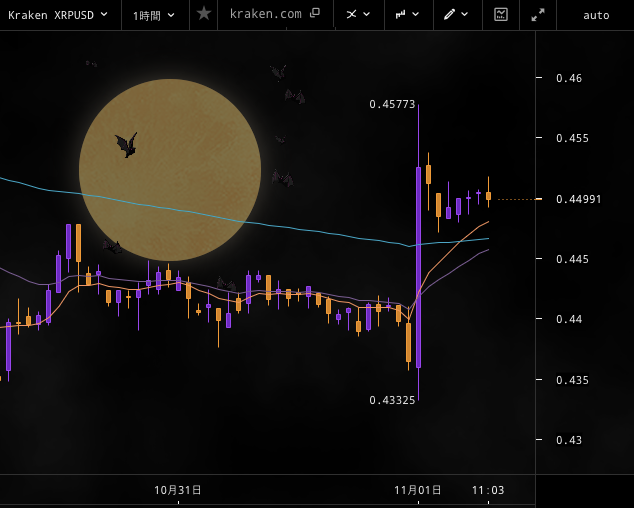Image resolution: width=634 pixels, height=508 pixels.
Task: Open the pencil drawing tools dropdown
Action: click(456, 15)
